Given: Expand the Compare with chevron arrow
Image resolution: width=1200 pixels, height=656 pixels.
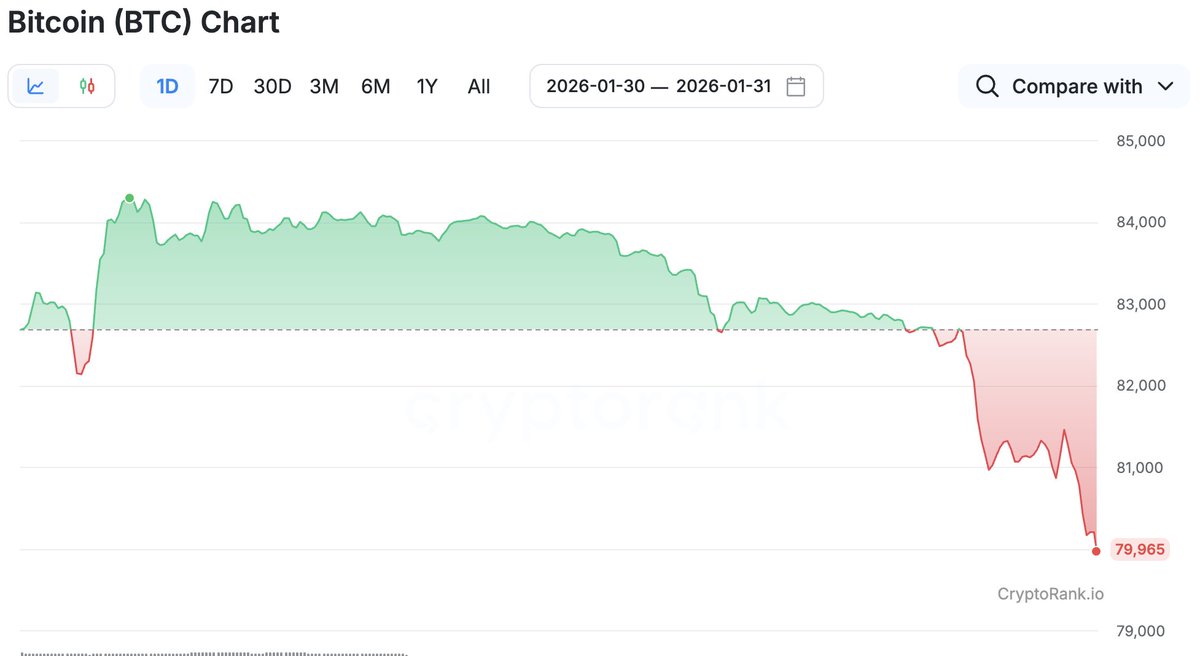Looking at the screenshot, I should 1165,86.
